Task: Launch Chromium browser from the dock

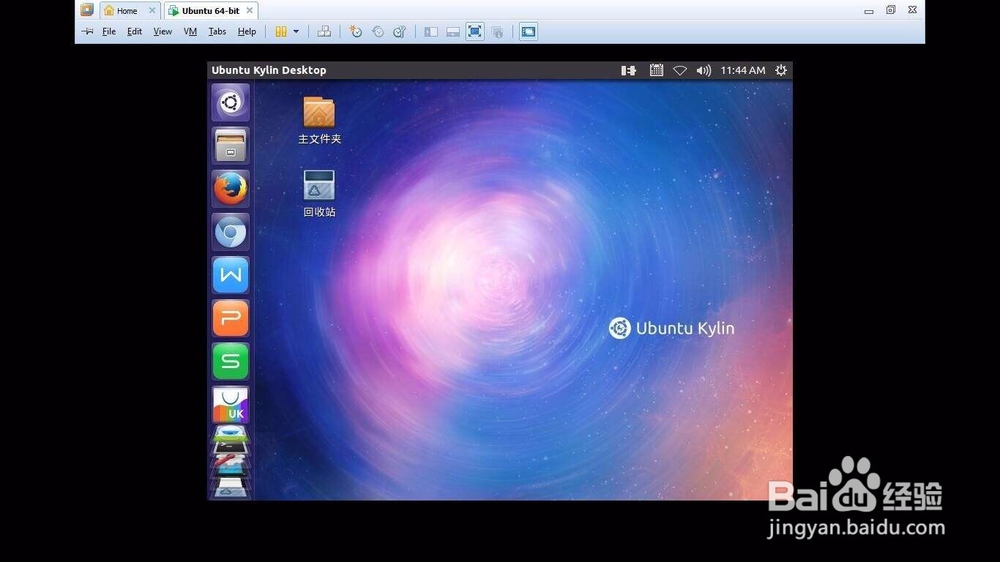Action: point(230,232)
